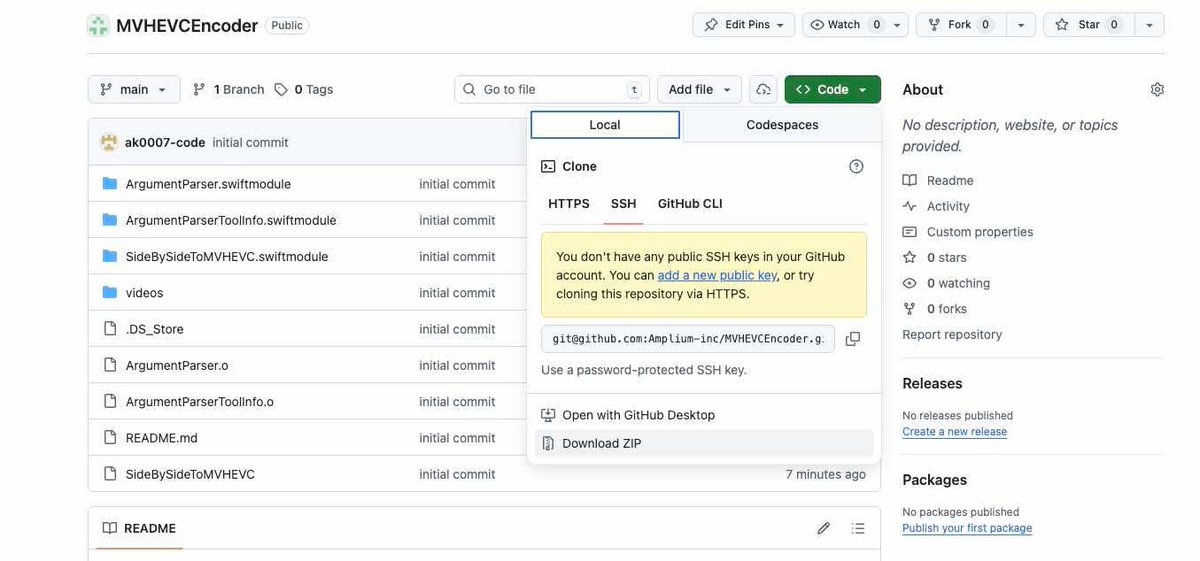This screenshot has height=561, width=1200.
Task: Click the GitHub Desktop icon
Action: pyautogui.click(x=548, y=415)
